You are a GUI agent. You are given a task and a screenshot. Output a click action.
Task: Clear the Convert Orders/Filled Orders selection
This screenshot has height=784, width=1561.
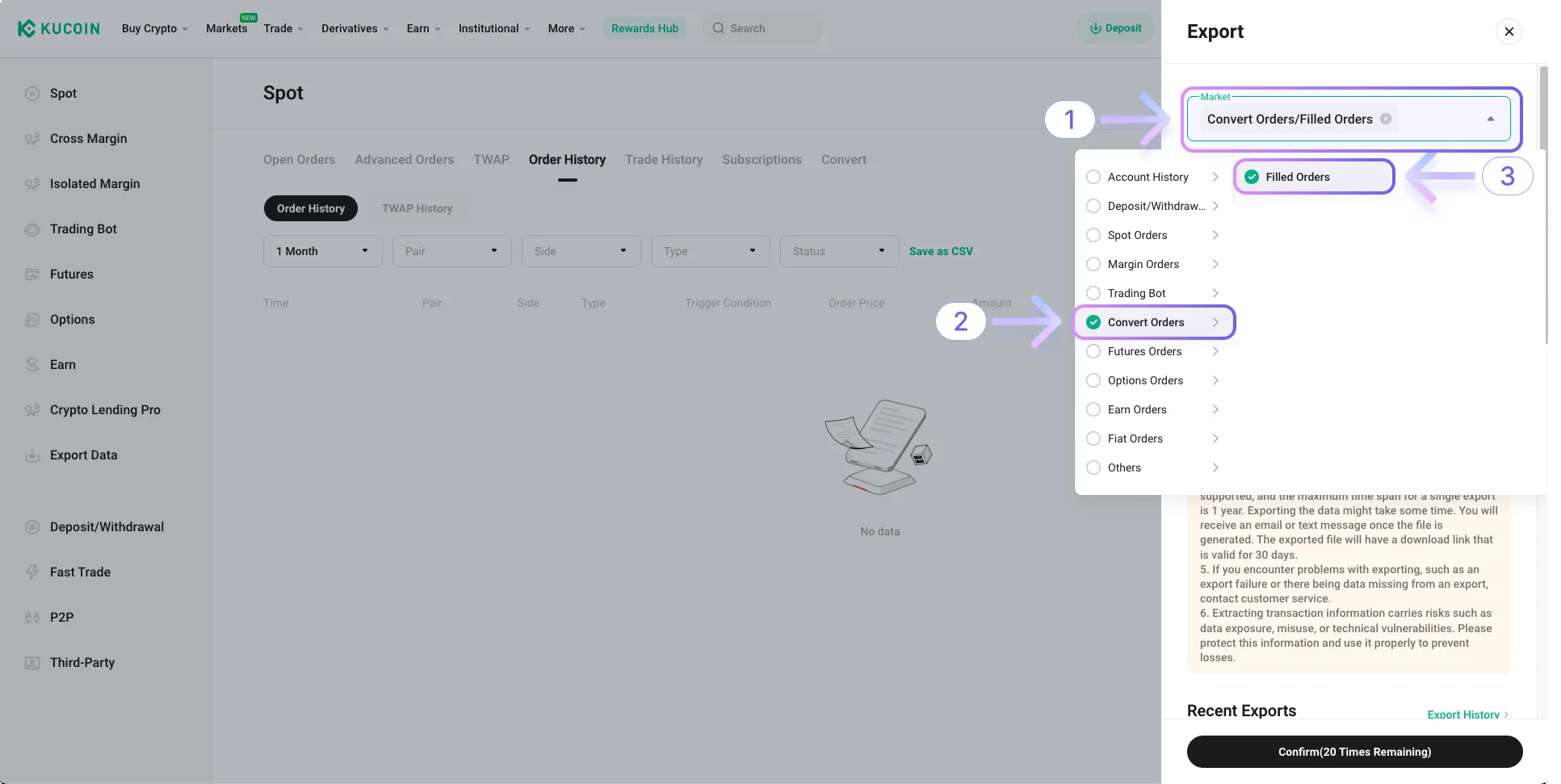point(1386,119)
